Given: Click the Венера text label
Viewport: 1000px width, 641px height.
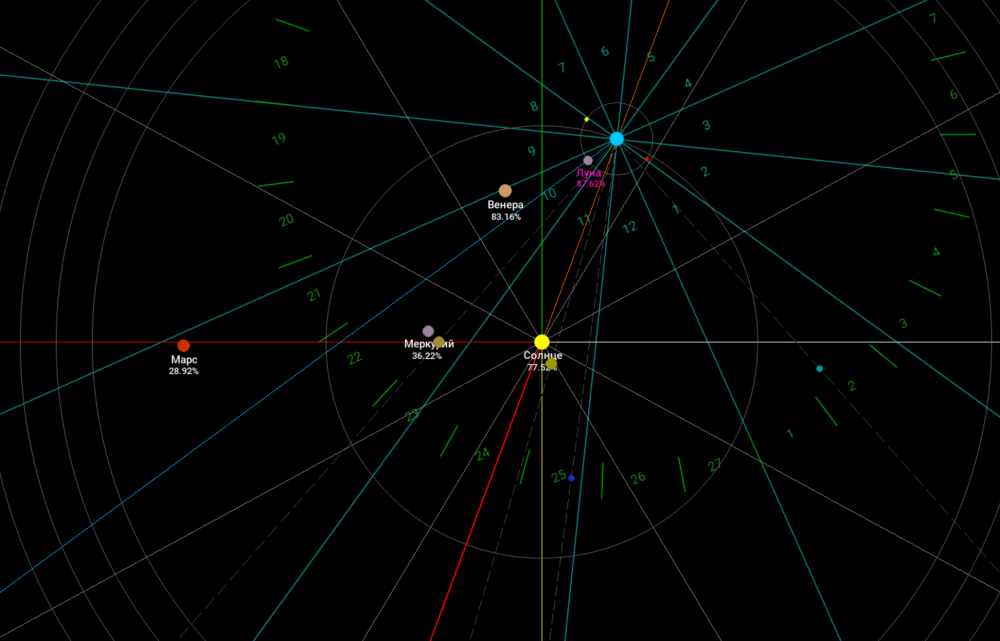Looking at the screenshot, I should point(505,205).
